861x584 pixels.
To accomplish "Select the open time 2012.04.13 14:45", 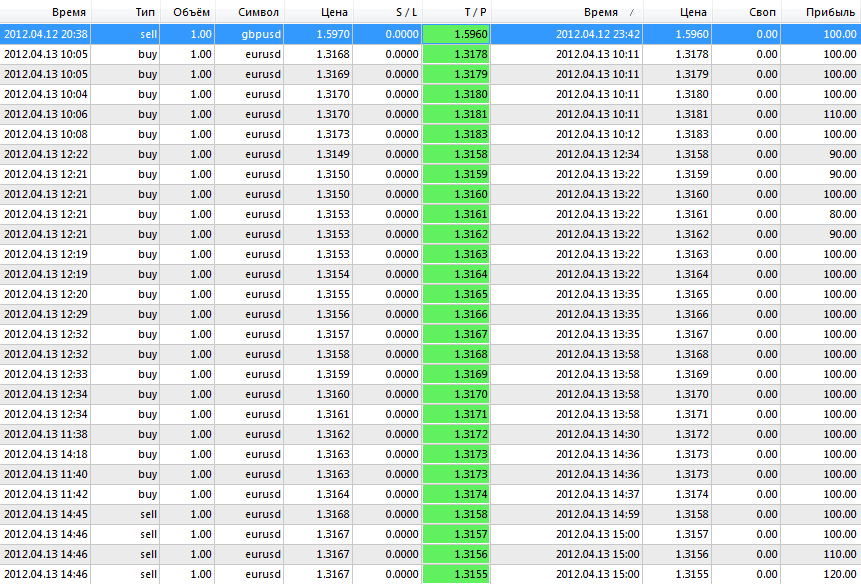I will point(46,514).
